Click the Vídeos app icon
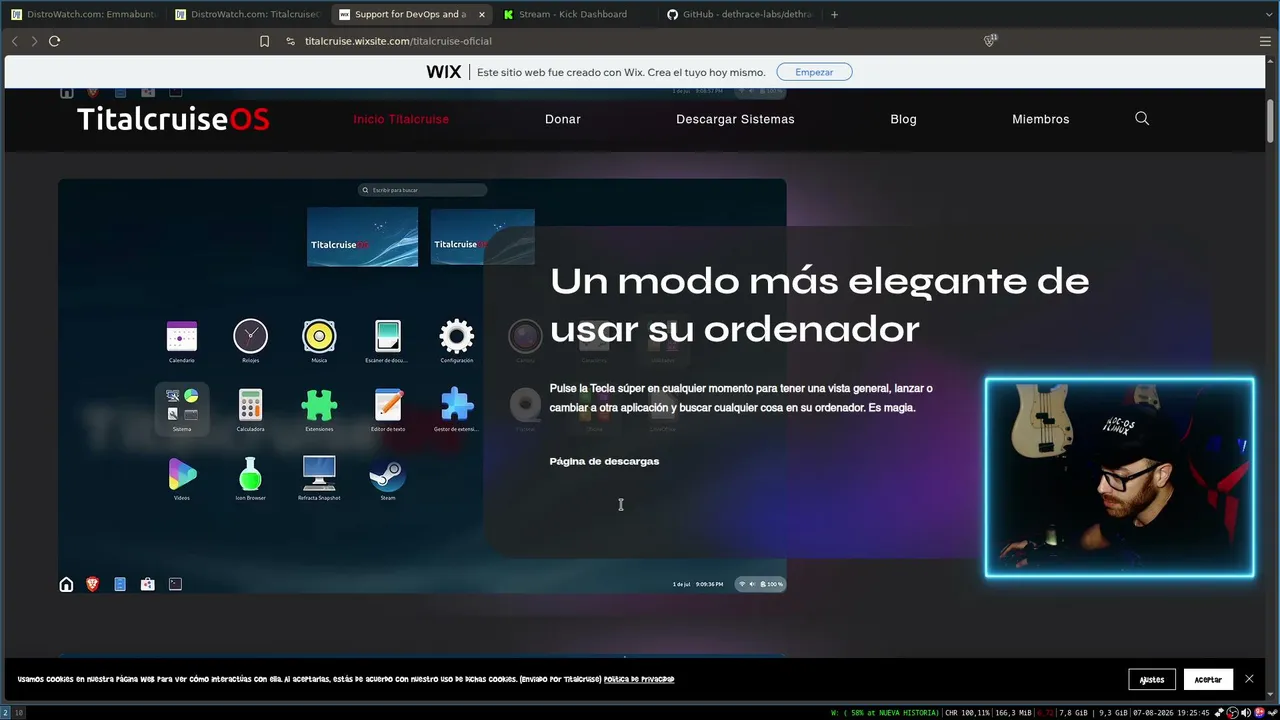The width and height of the screenshot is (1280, 720). 182,474
